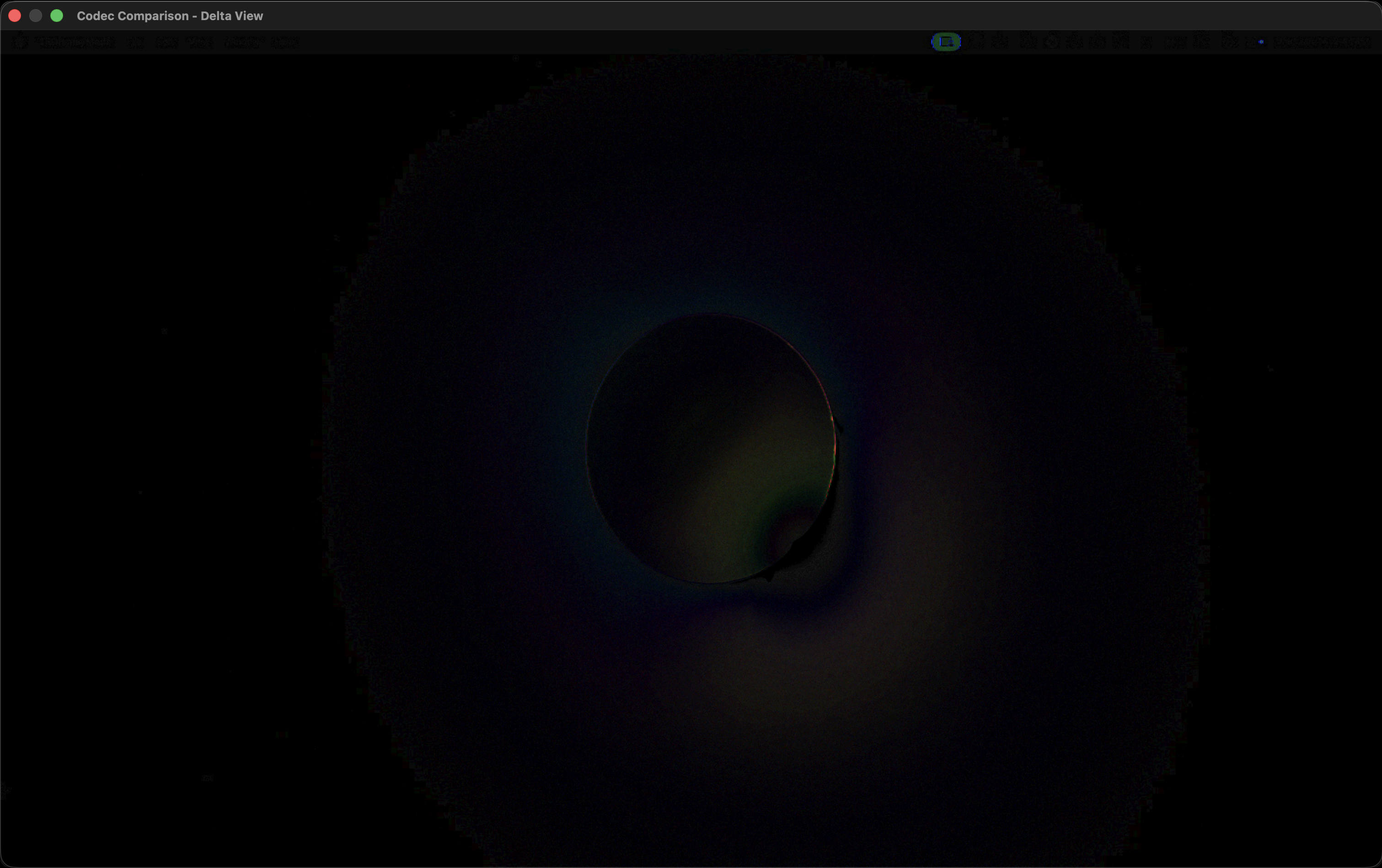Click the 'Codec Comparison - Delta View' title text
Screen dimensions: 1382x868
point(170,16)
